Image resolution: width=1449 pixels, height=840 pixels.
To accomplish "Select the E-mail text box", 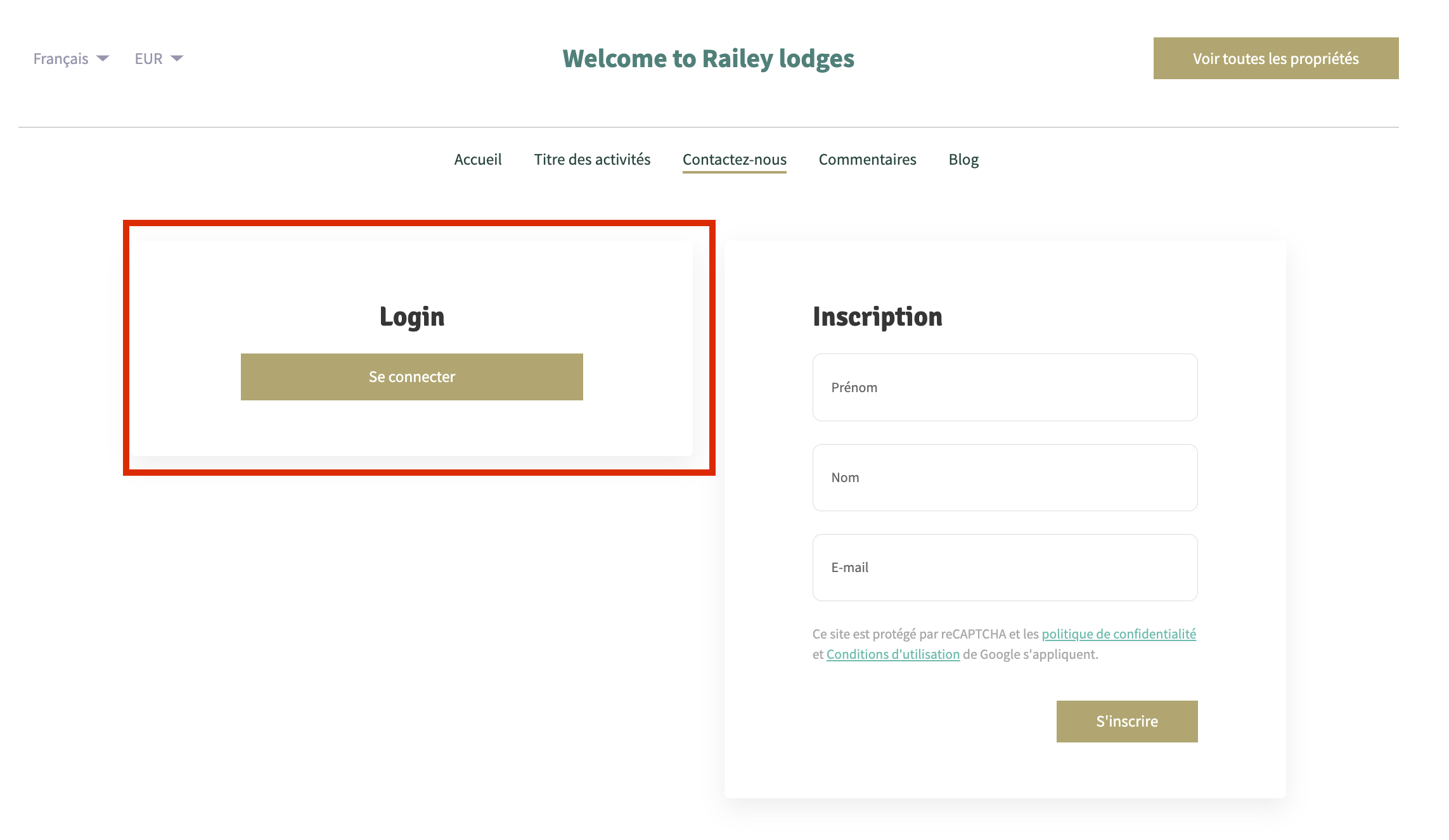I will click(1005, 568).
